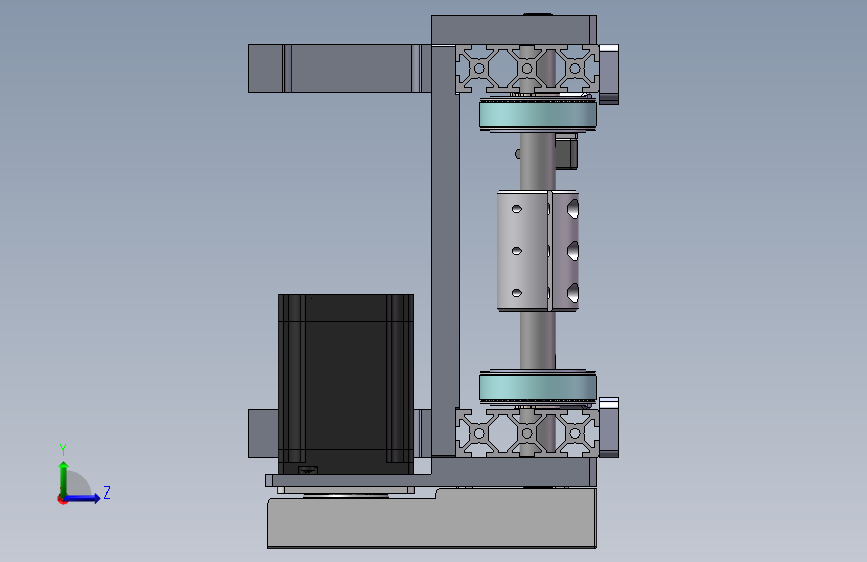Image resolution: width=867 pixels, height=562 pixels.
Task: Select the horizontal gray arm at upper left
Action: tap(339, 69)
